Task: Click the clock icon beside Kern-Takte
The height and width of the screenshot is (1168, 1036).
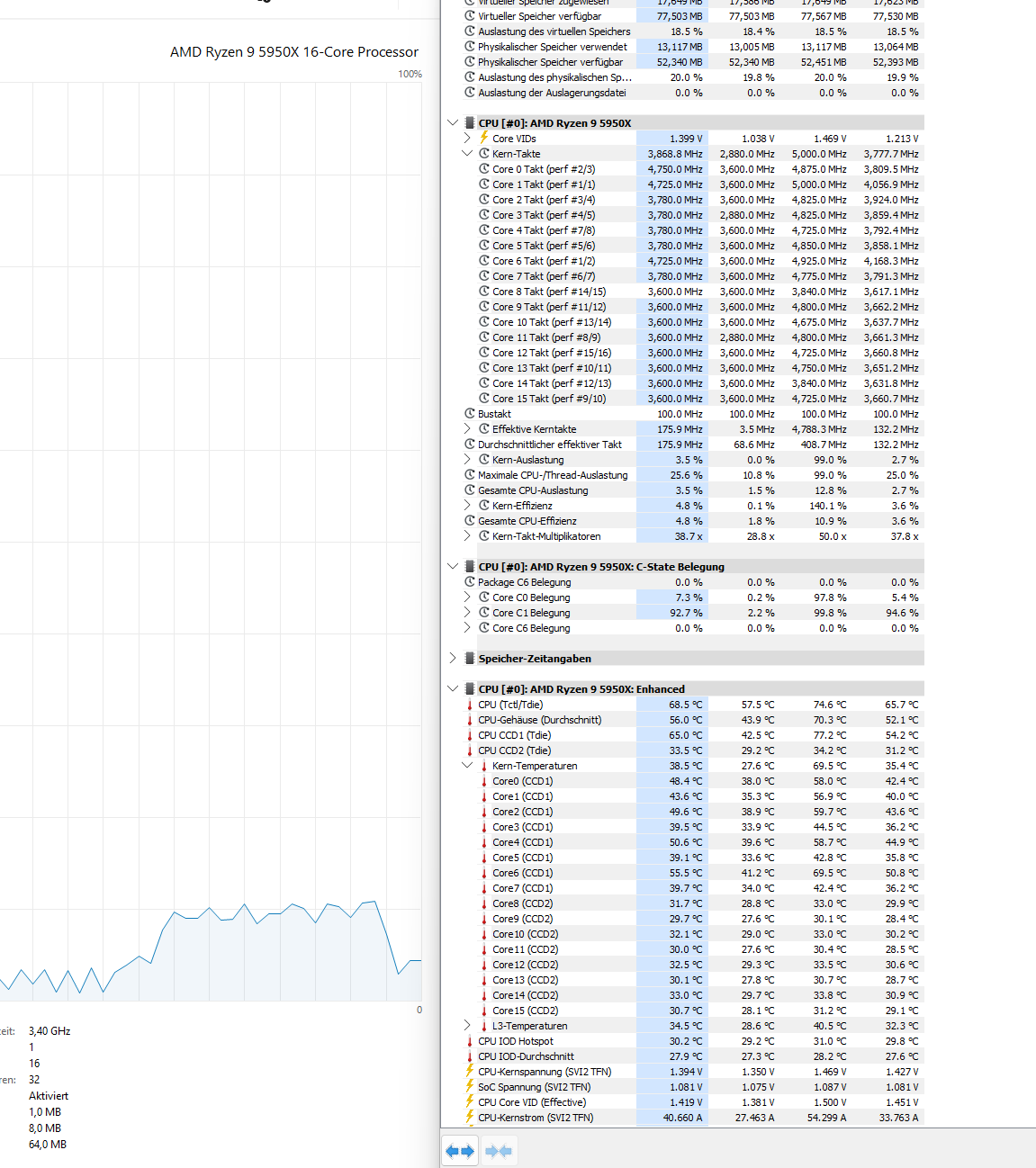Action: pyautogui.click(x=484, y=154)
